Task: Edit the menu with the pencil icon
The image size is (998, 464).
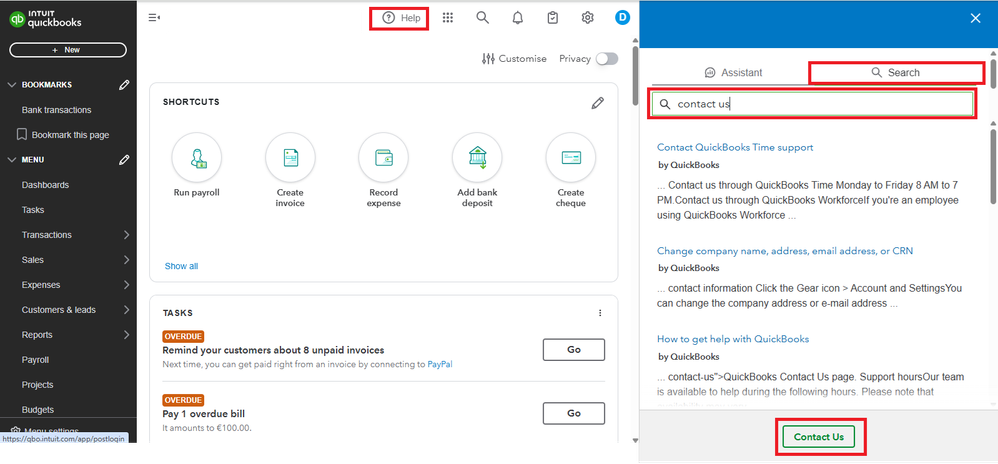Action: (125, 160)
